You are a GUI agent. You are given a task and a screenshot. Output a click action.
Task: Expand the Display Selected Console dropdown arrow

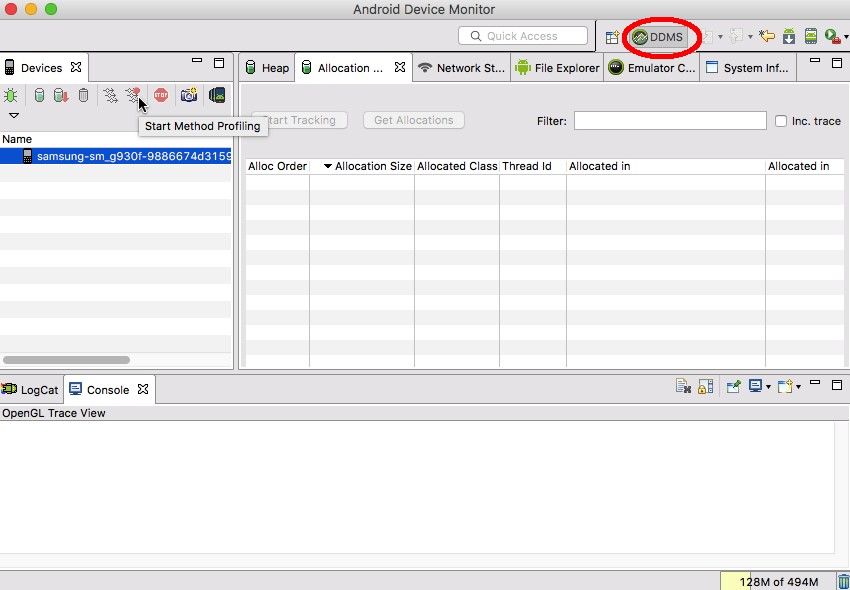tap(768, 387)
